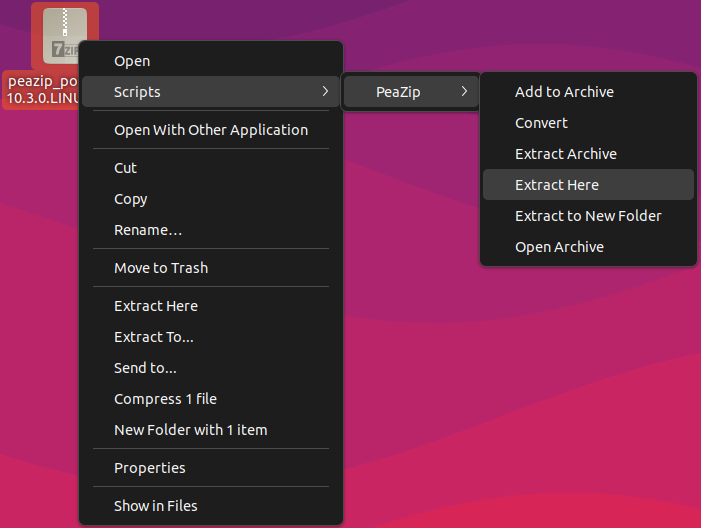
Task: Select New Folder with 1 item
Action: [x=211, y=430]
